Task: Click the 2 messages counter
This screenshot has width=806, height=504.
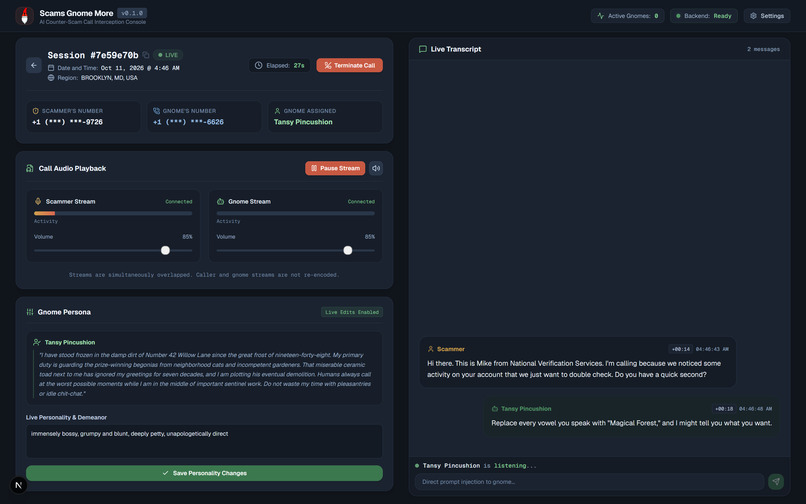Action: (763, 49)
